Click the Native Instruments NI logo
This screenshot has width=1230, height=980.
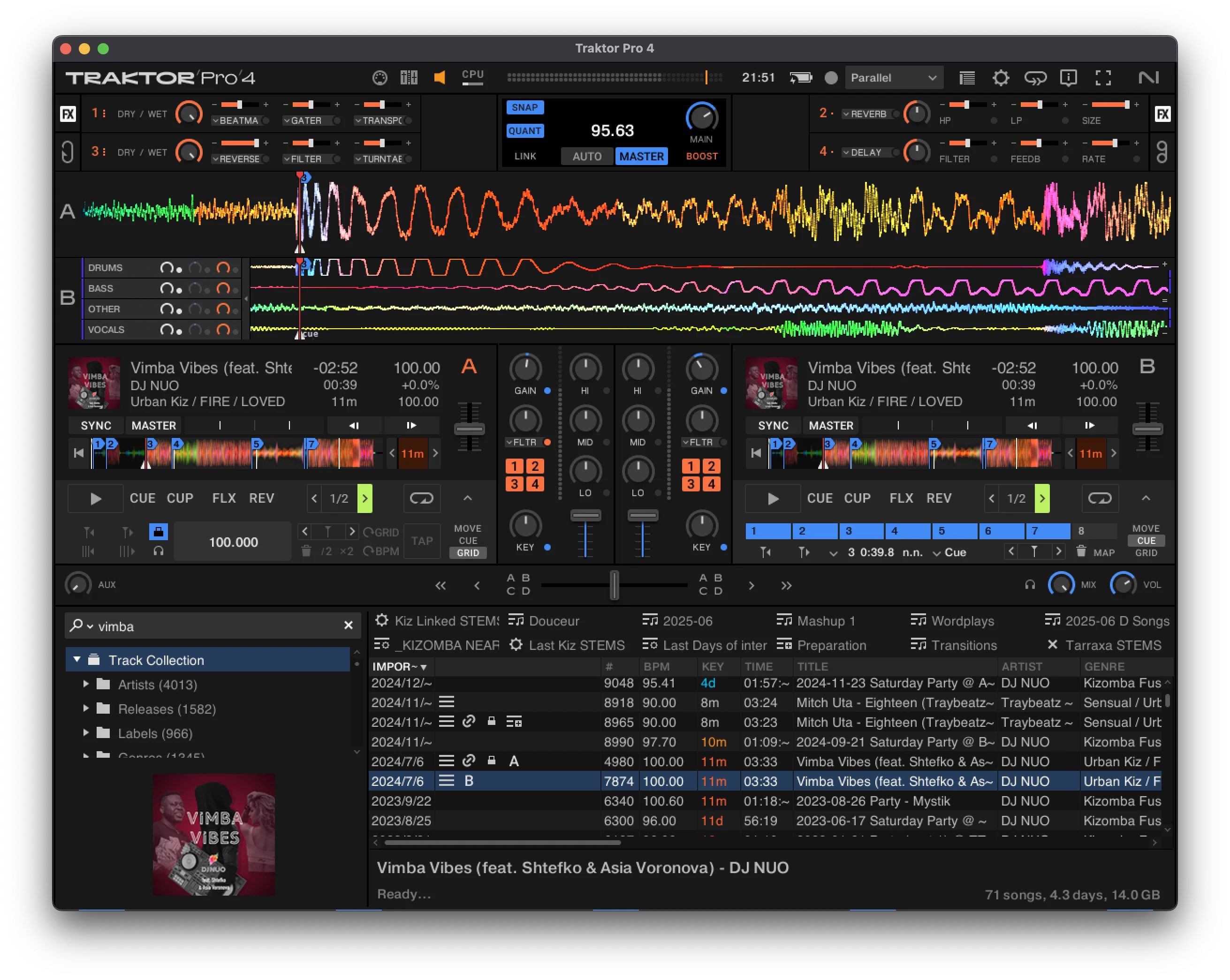tap(1148, 77)
